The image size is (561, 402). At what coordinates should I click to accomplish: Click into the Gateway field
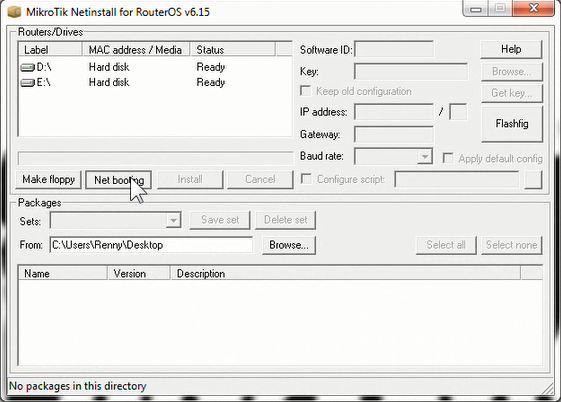394,134
